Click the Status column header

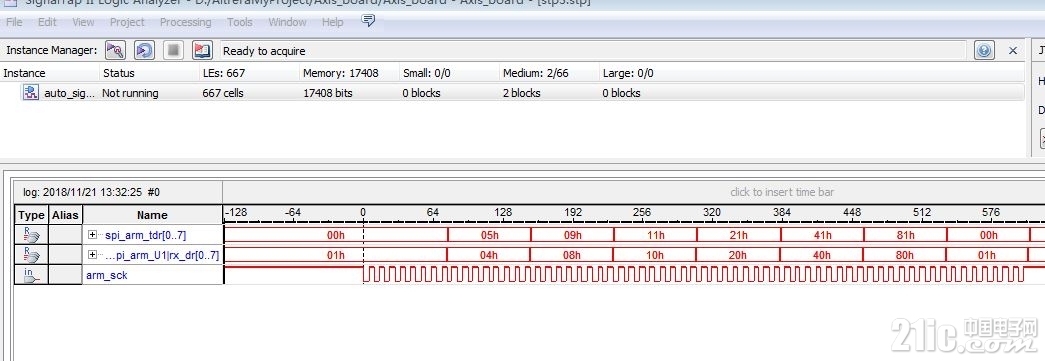(x=119, y=73)
